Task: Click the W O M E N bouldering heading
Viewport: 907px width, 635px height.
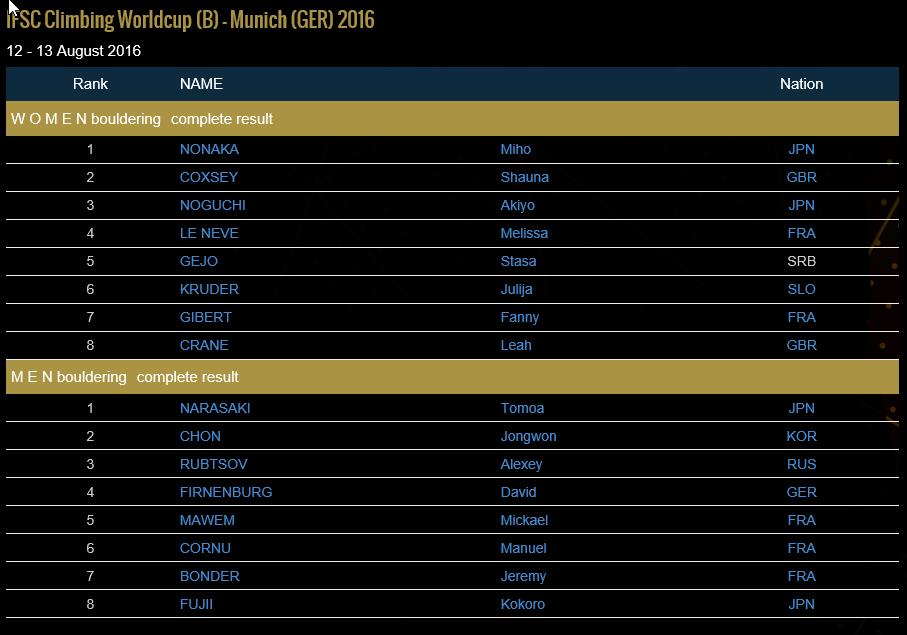Action: coord(86,119)
